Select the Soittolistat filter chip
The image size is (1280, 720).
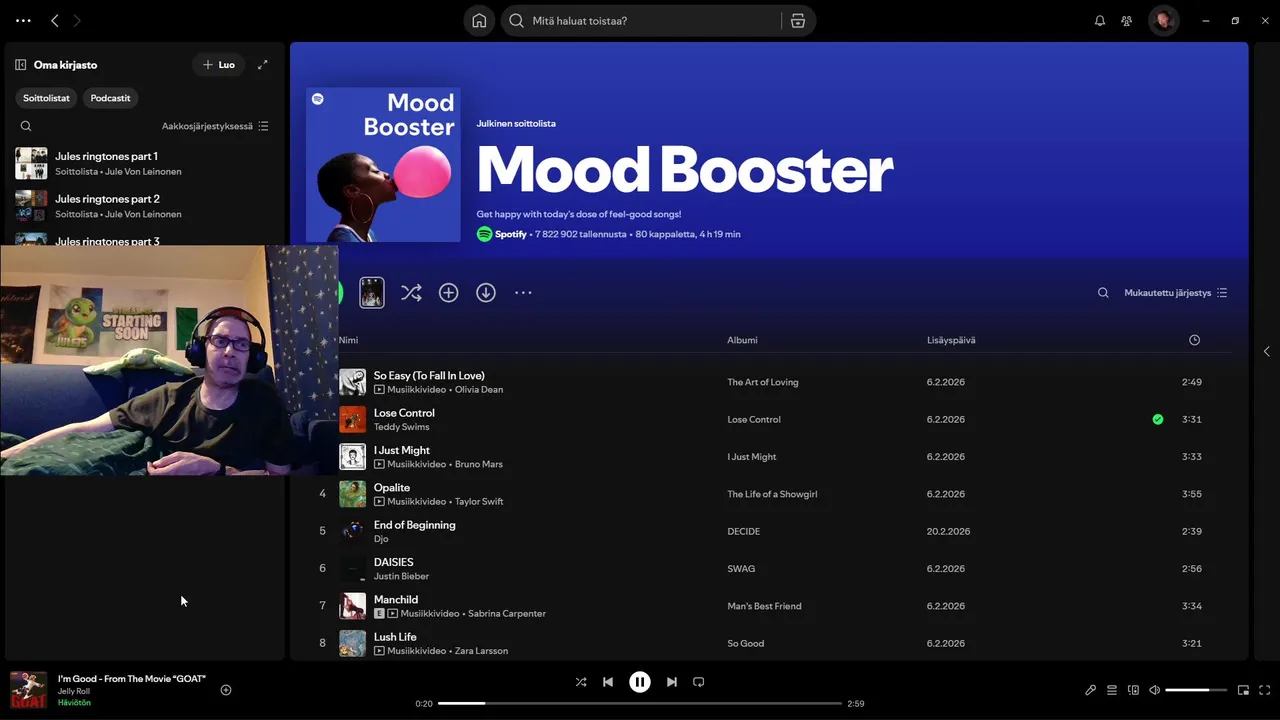click(46, 98)
